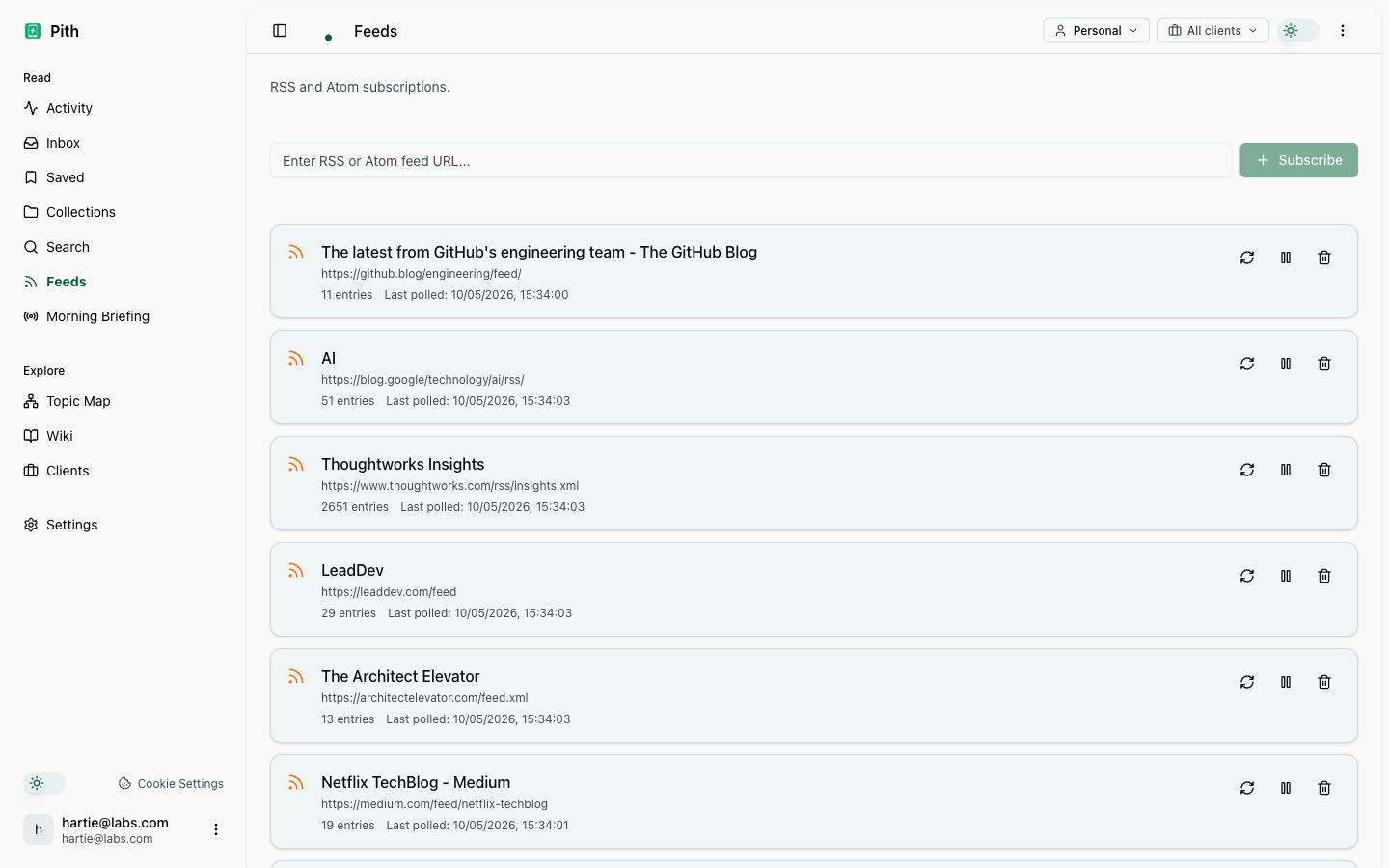Click the architectelevator.com feed.xml URL
The image size is (1389, 868).
coord(424,698)
